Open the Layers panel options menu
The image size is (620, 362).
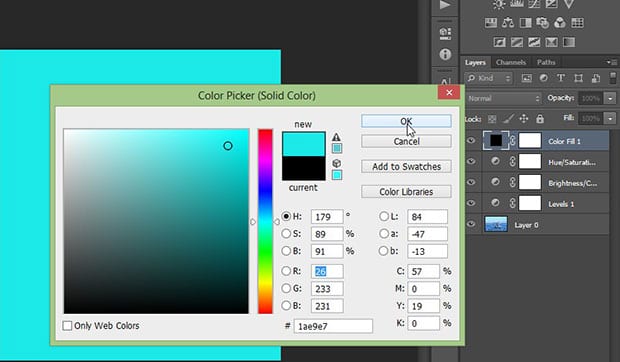click(611, 62)
